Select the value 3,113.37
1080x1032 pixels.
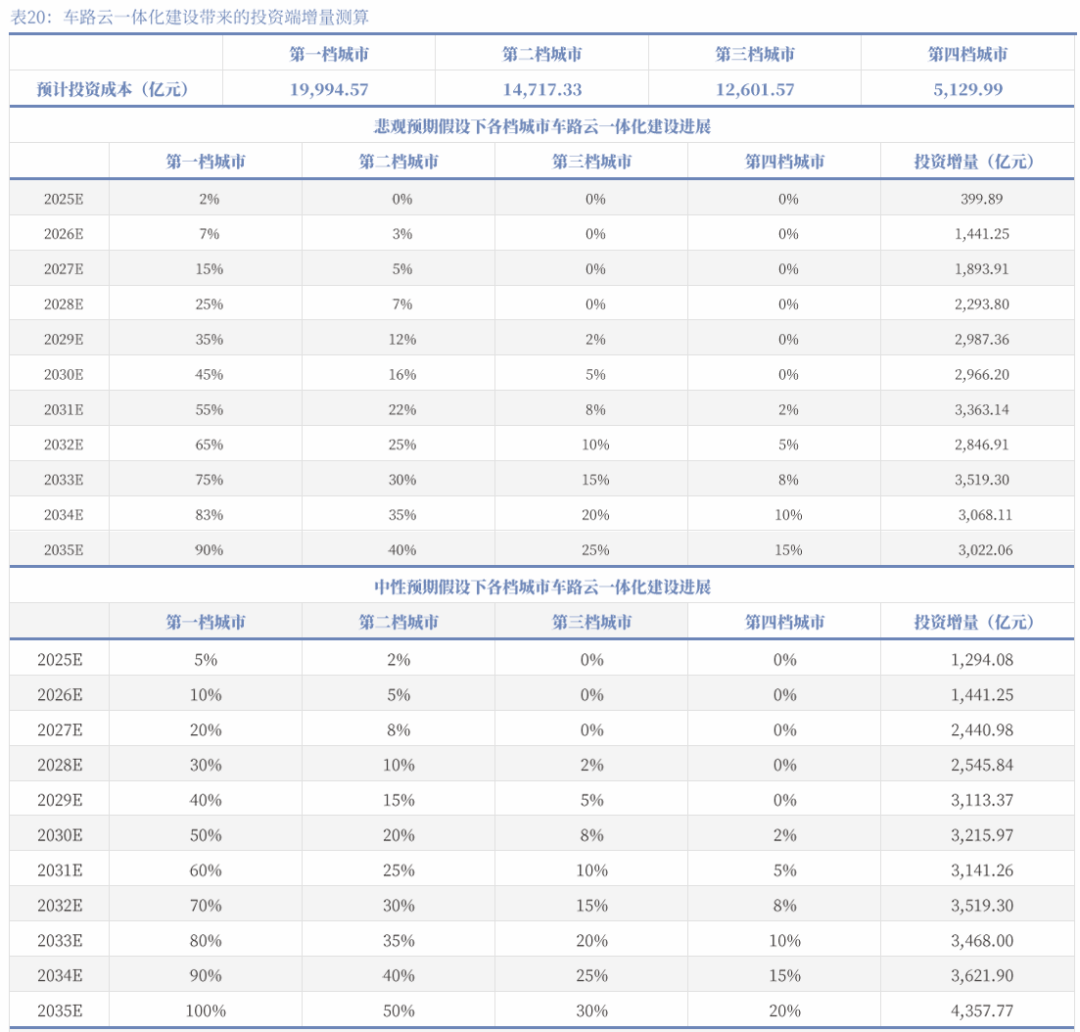click(982, 801)
